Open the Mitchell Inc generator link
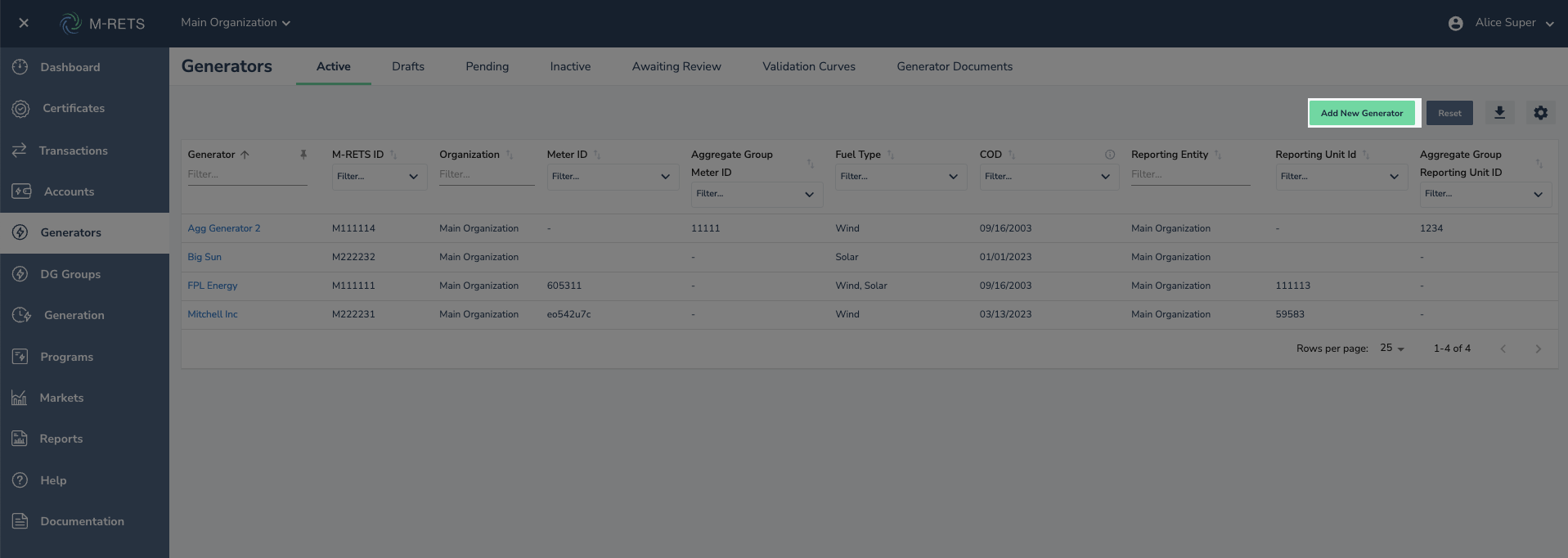Viewport: 1568px width, 558px height. tap(213, 314)
